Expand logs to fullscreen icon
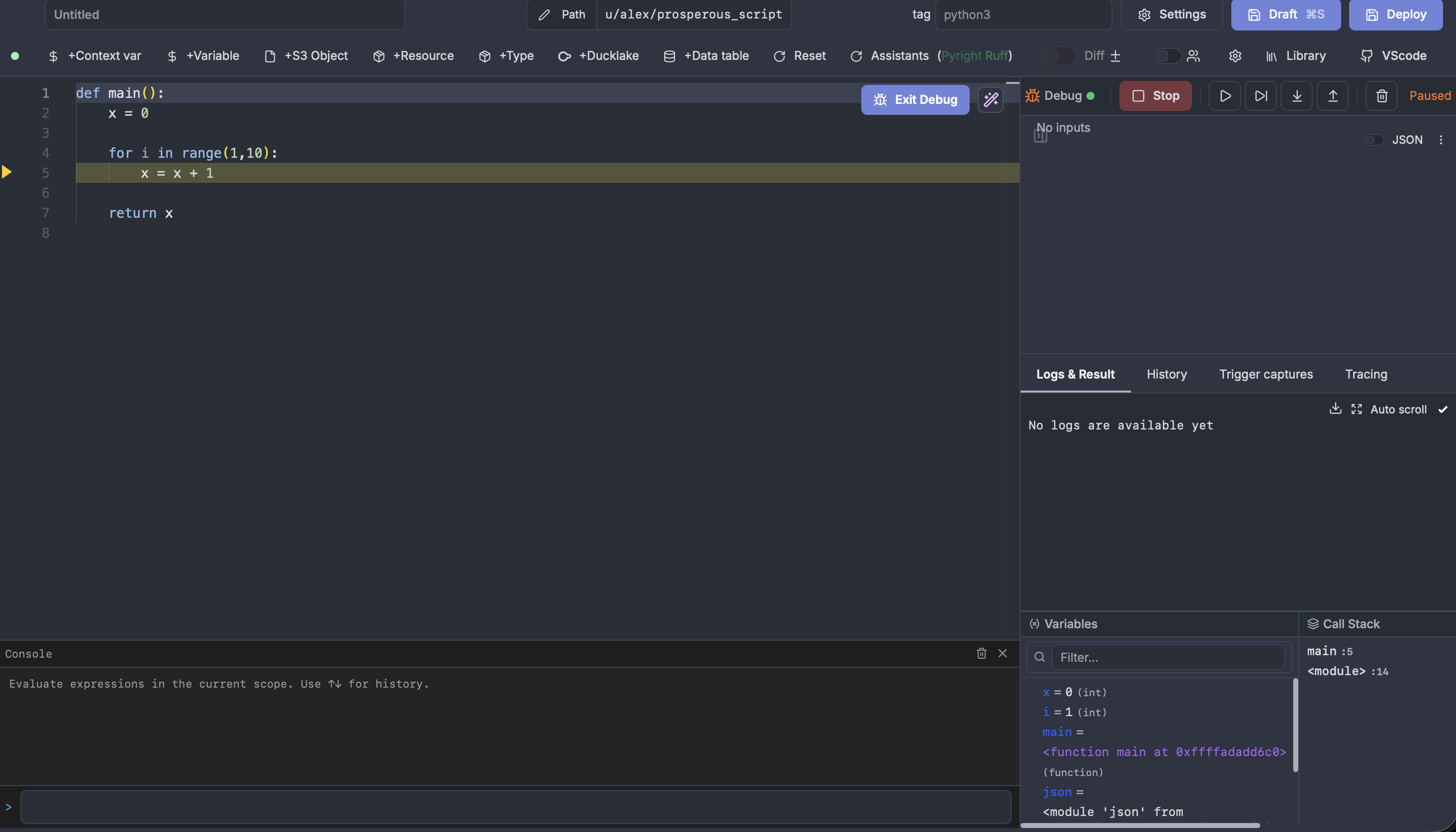Image resolution: width=1456 pixels, height=832 pixels. pos(1356,409)
